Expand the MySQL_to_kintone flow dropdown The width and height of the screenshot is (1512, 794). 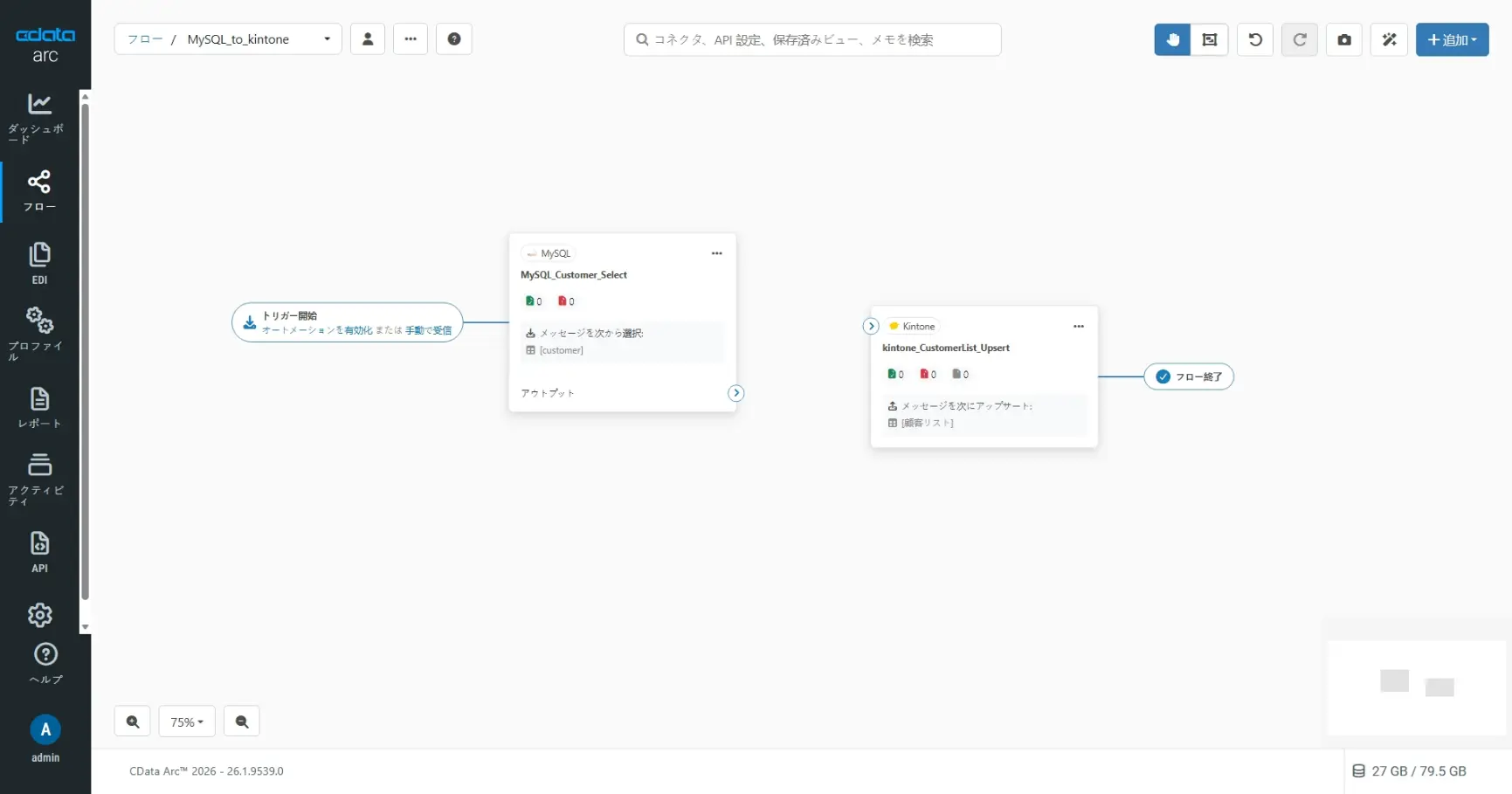327,39
